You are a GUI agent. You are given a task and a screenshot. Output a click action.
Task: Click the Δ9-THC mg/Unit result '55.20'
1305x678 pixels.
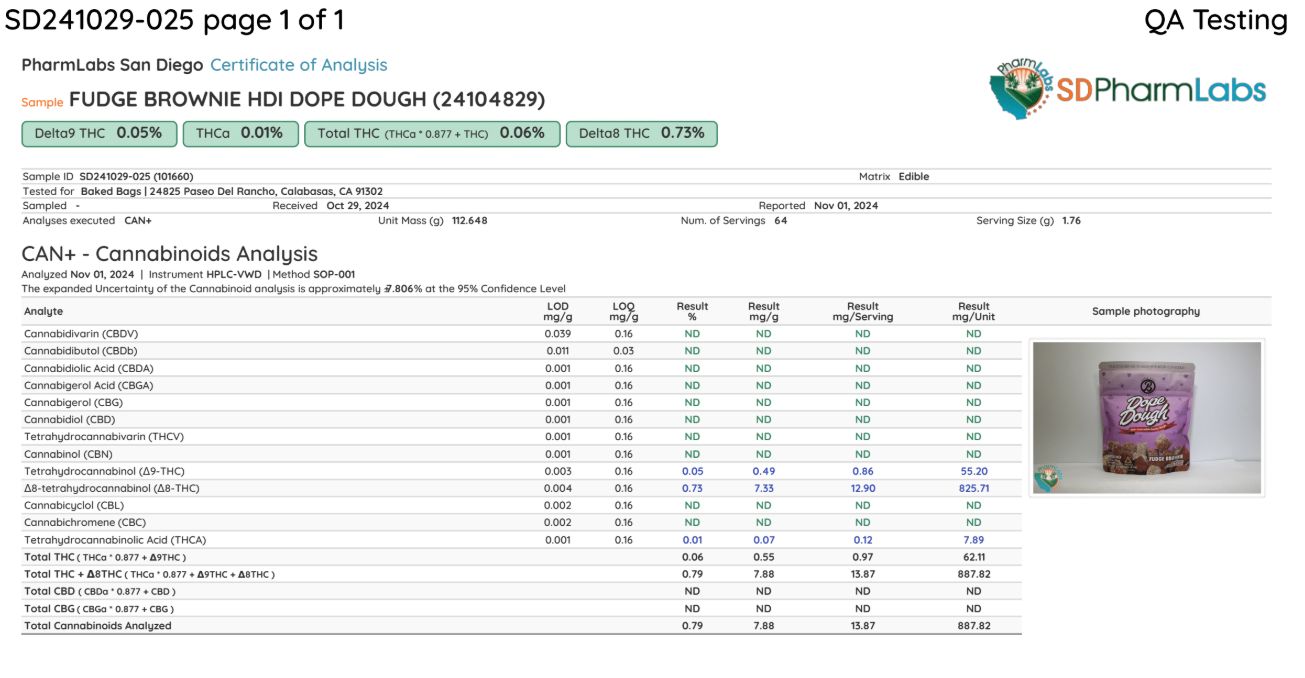pos(973,471)
